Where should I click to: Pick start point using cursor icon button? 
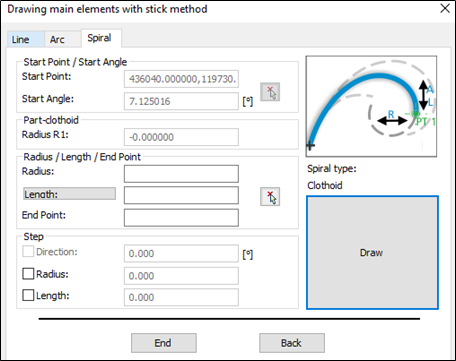(270, 92)
